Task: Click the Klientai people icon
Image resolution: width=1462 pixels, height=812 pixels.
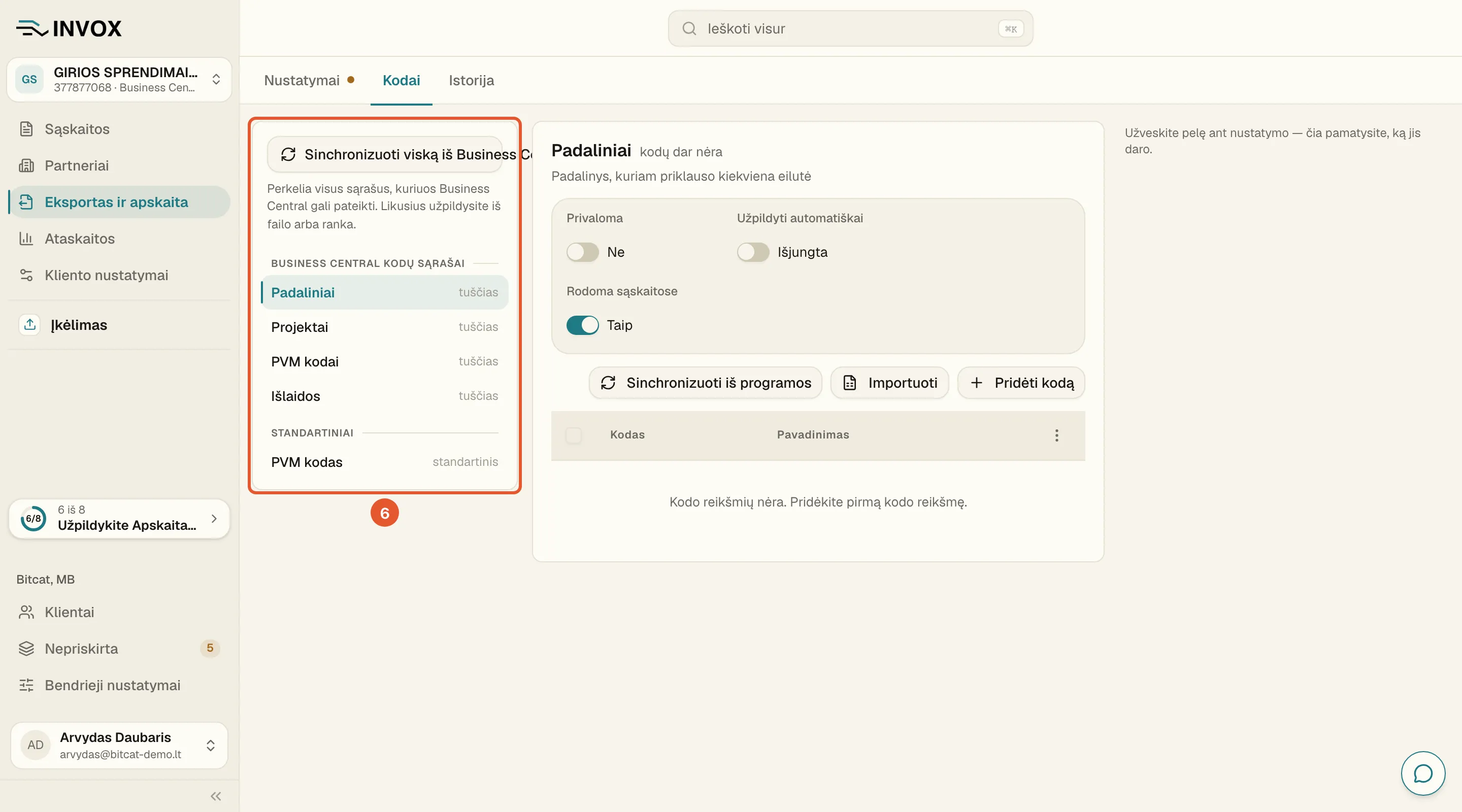Action: click(26, 612)
